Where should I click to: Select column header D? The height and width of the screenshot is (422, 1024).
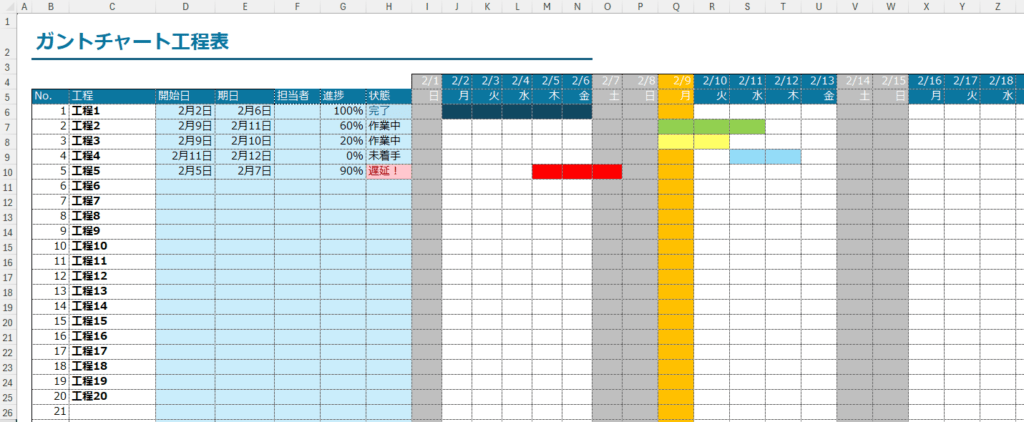(x=185, y=6)
